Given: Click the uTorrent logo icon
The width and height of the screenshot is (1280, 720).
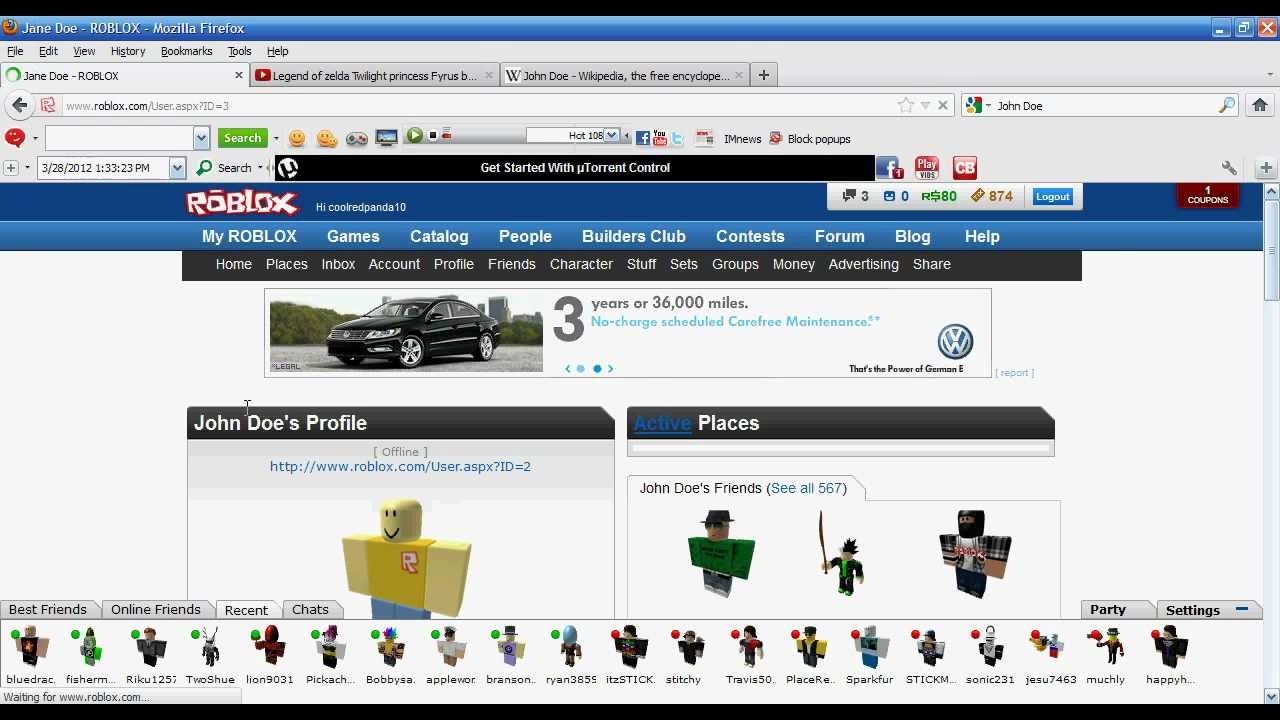Looking at the screenshot, I should pos(287,168).
